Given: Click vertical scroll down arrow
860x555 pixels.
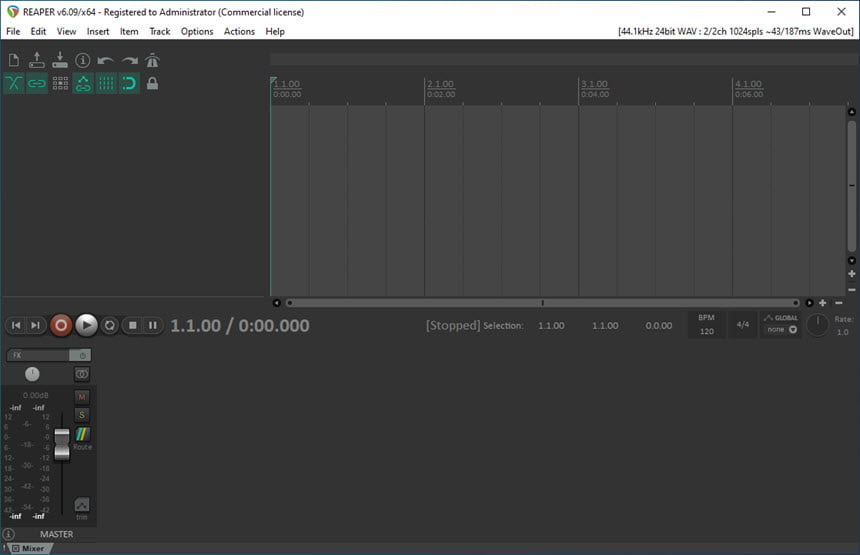Looking at the screenshot, I should pyautogui.click(x=852, y=260).
